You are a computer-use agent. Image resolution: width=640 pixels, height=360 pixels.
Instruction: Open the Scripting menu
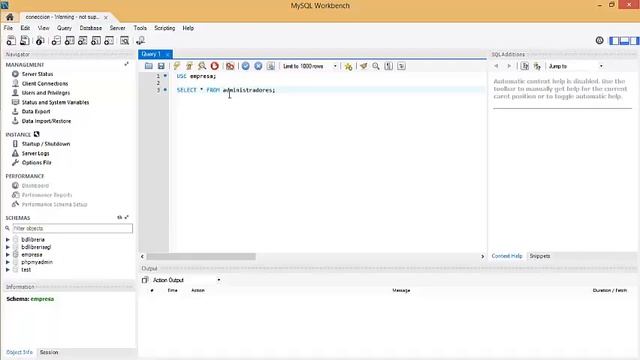point(164,28)
